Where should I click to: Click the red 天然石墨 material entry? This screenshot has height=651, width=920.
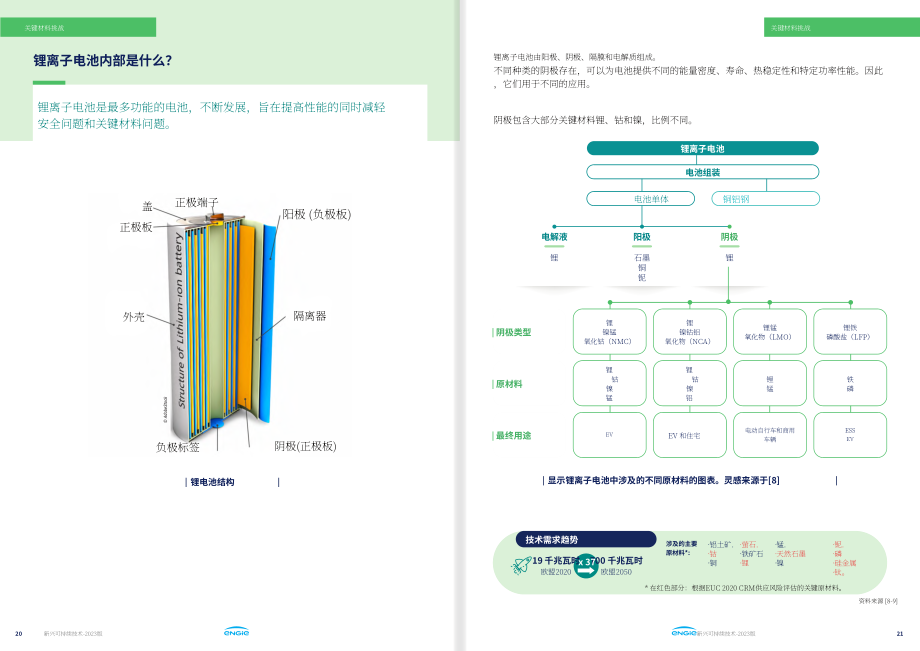coord(790,554)
